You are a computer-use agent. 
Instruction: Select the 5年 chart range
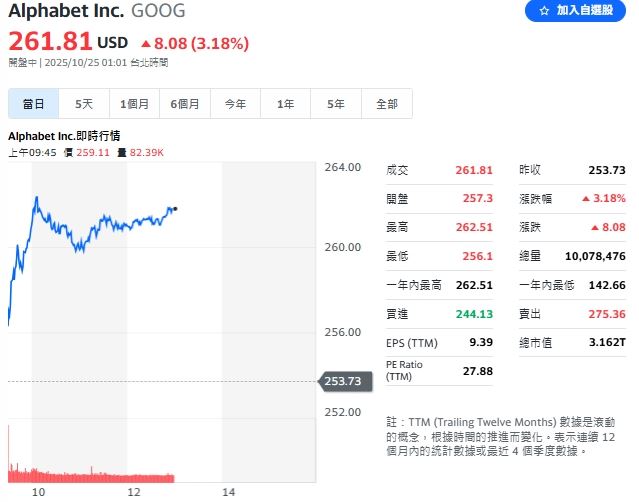[336, 104]
